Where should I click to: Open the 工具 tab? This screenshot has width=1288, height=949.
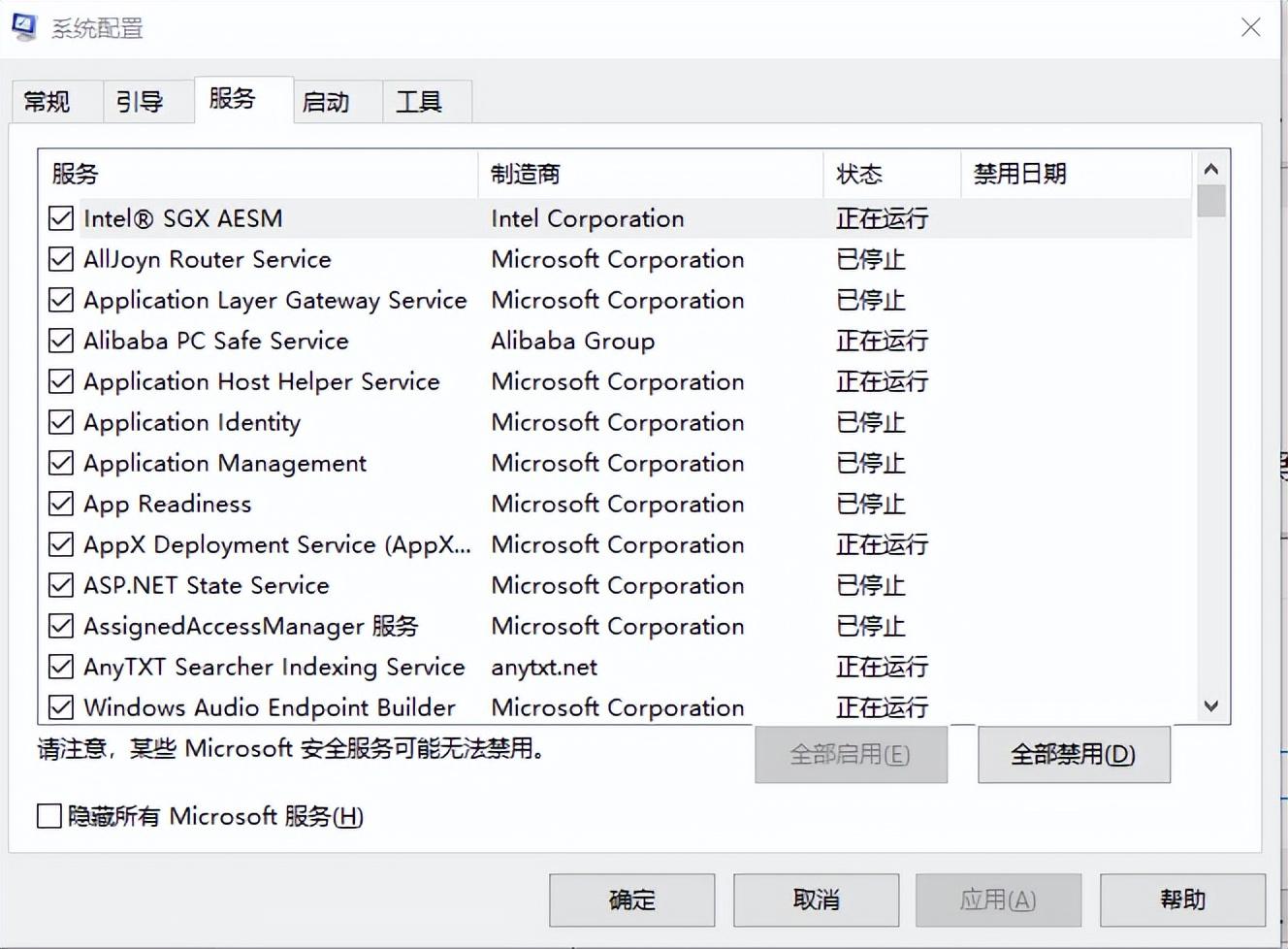(x=419, y=102)
